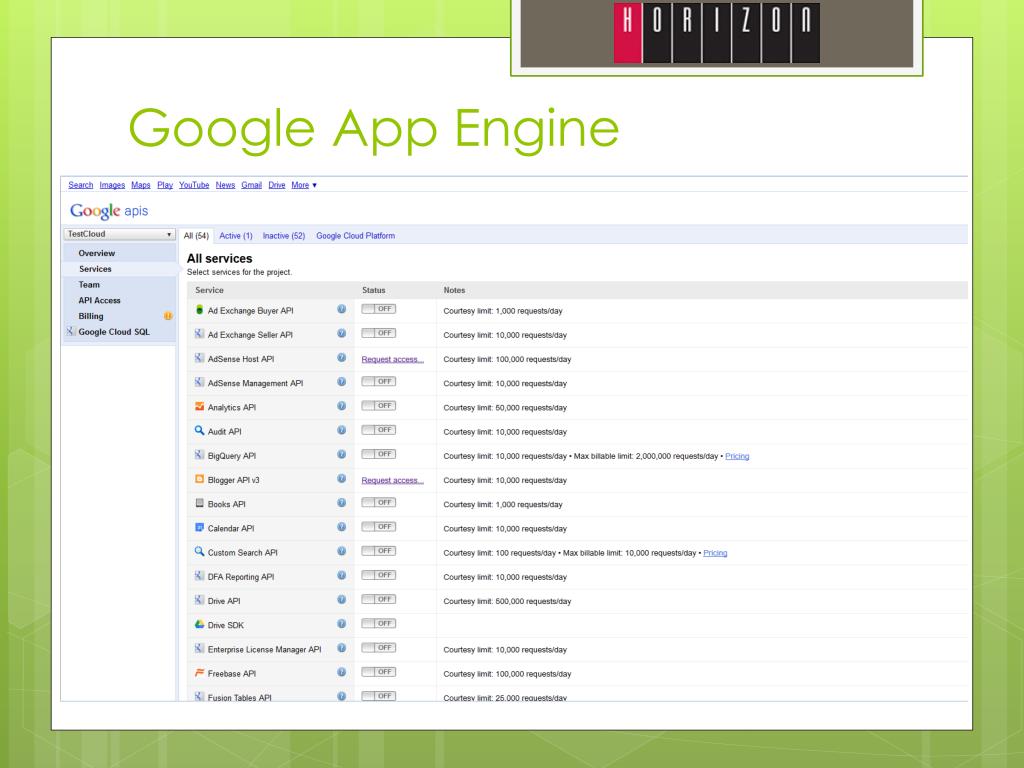Screen dimensions: 1024x768
Task: Open the TestCloud project dropdown
Action: click(x=120, y=234)
